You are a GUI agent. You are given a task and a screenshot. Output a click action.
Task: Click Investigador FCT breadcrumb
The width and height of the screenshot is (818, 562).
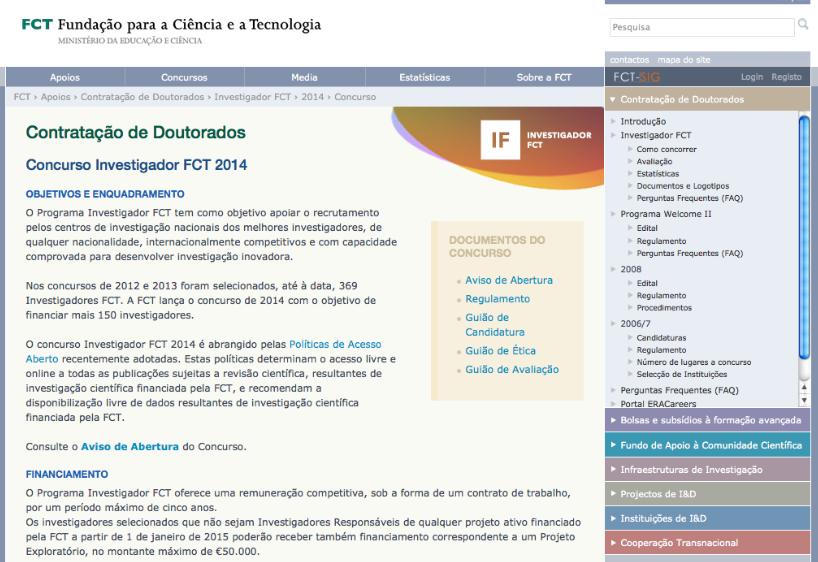pos(252,97)
